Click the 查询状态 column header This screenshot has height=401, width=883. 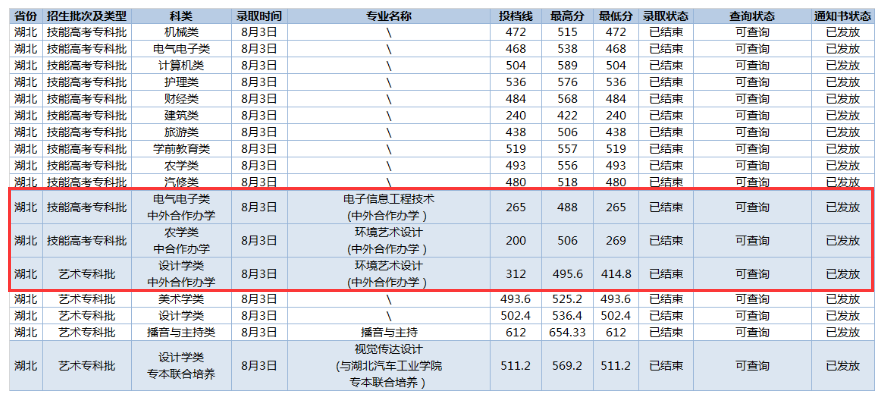[x=752, y=16]
